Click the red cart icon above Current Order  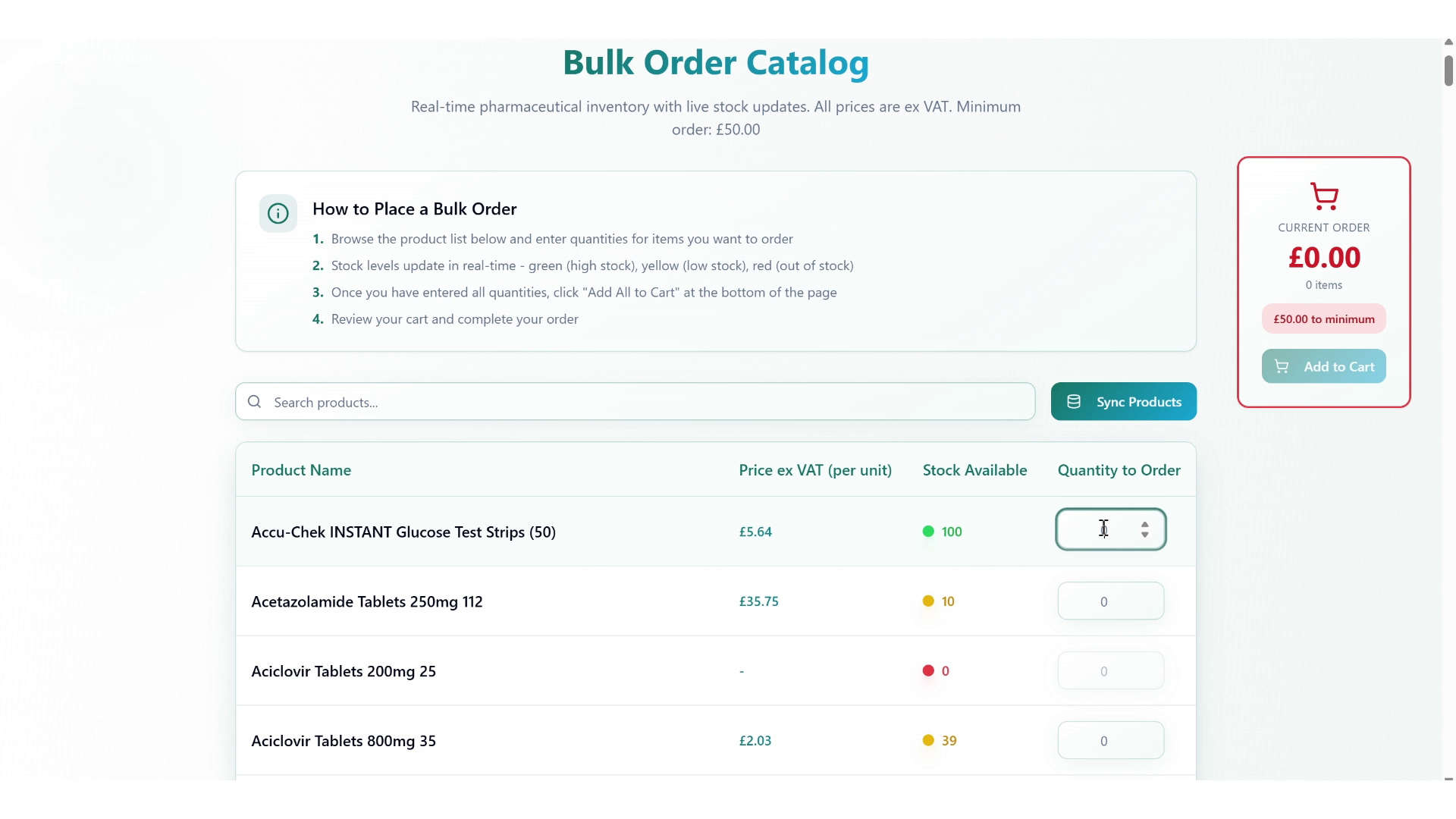pos(1324,196)
